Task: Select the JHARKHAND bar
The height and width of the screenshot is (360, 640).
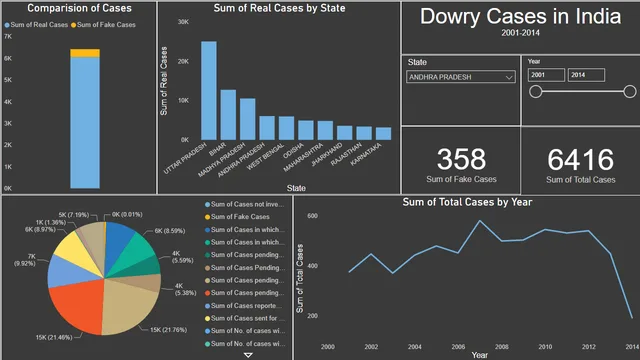Action: click(x=344, y=133)
